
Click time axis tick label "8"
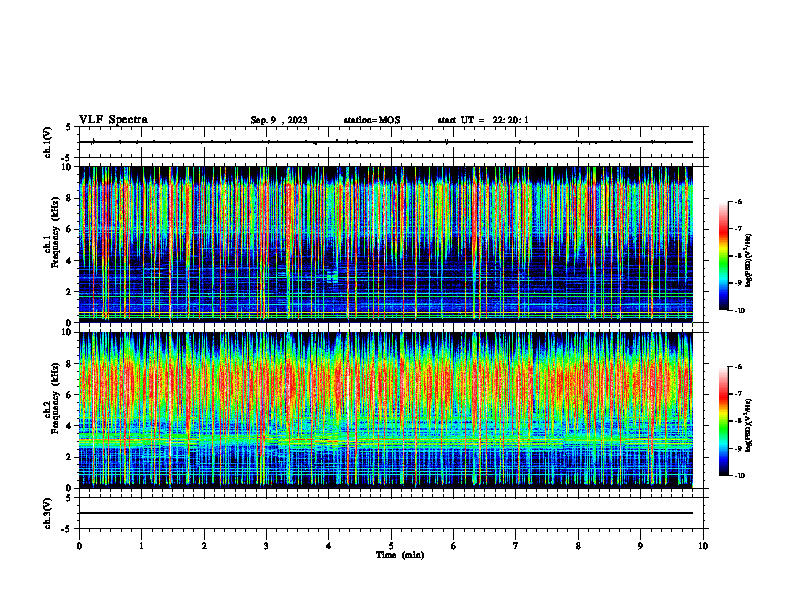[x=578, y=546]
